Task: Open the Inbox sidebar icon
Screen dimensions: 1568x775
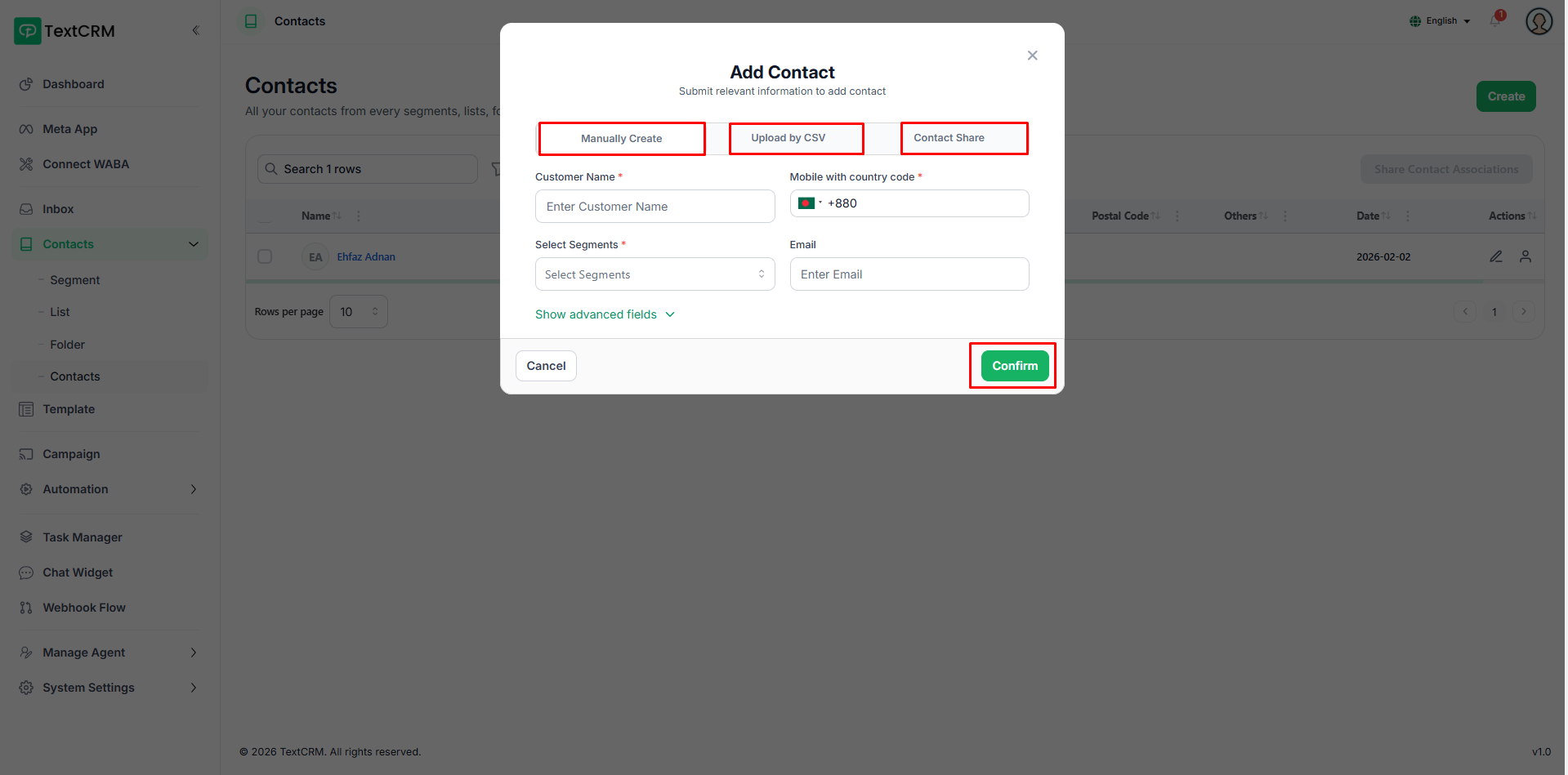Action: 26,209
